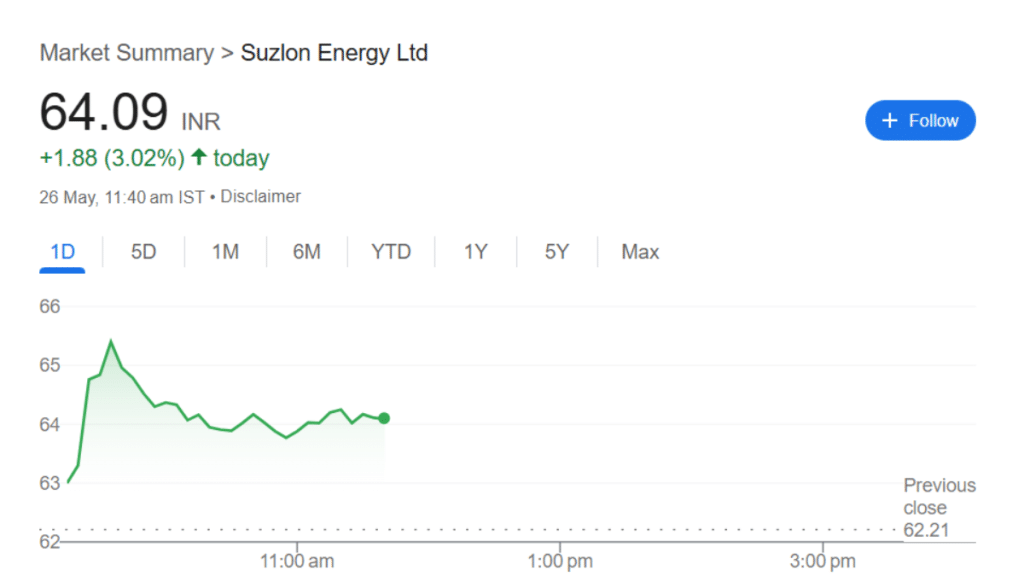
Task: Click the plus icon in Follow button
Action: point(889,121)
